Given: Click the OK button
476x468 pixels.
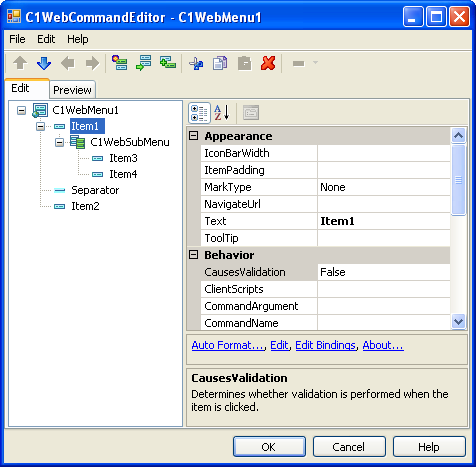Looking at the screenshot, I should [269, 447].
